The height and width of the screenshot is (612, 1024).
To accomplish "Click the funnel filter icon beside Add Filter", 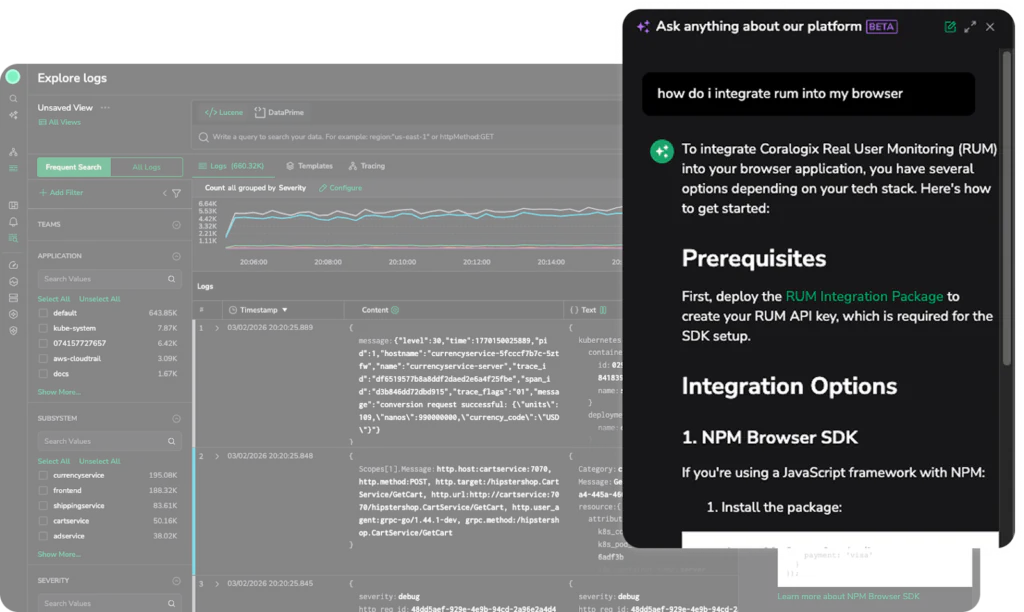I will [x=176, y=193].
